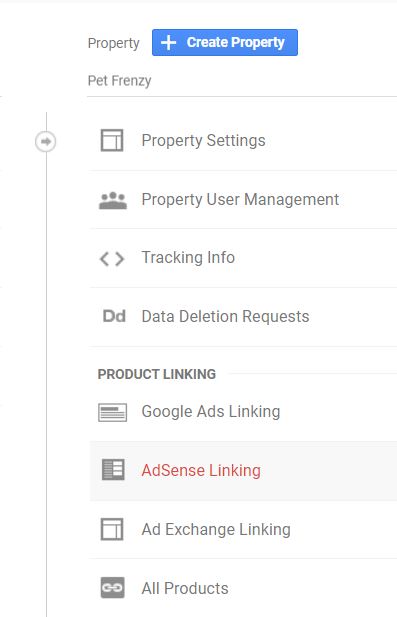Select Data Deletion Requests
The width and height of the screenshot is (397, 617).
(243, 317)
